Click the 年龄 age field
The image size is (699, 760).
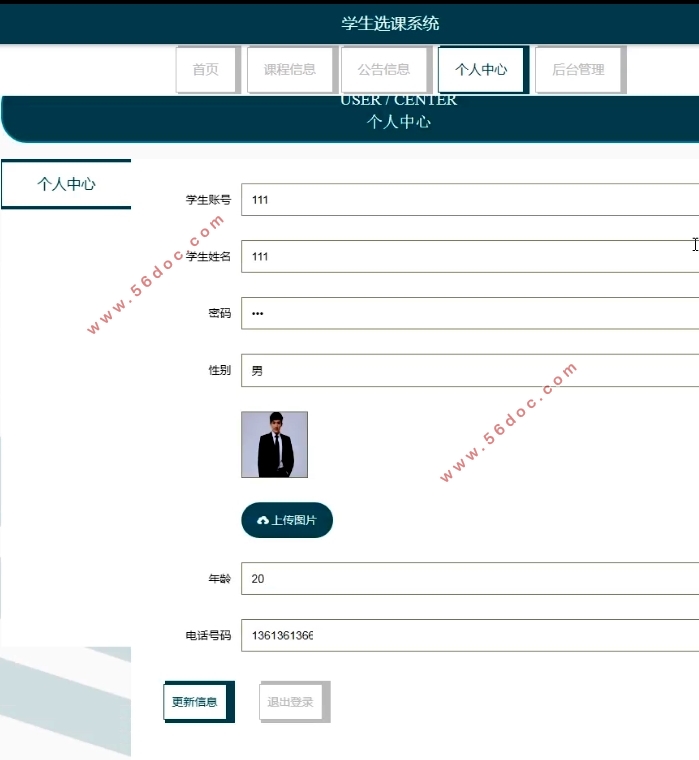(x=470, y=579)
